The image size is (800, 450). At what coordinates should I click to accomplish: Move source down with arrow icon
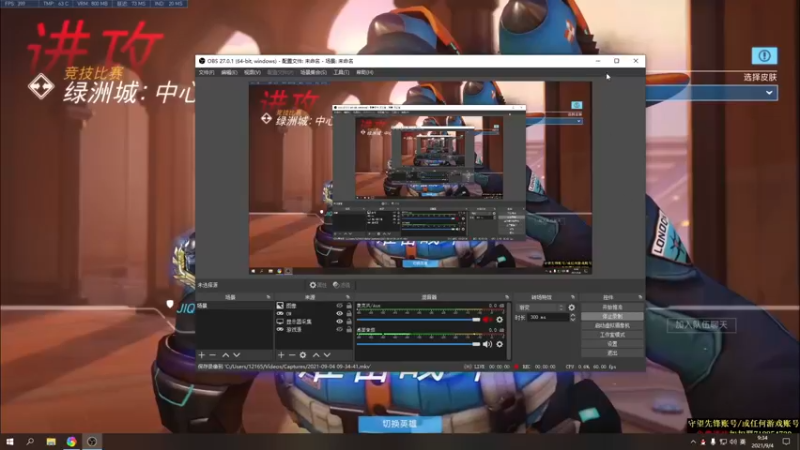coord(327,355)
